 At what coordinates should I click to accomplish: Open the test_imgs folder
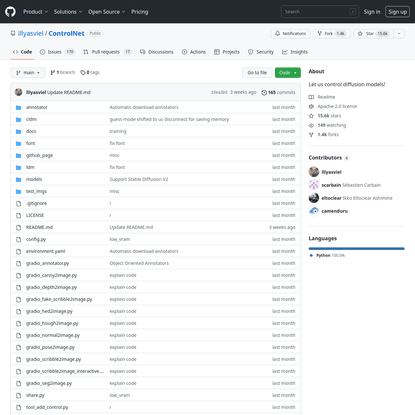coord(36,191)
